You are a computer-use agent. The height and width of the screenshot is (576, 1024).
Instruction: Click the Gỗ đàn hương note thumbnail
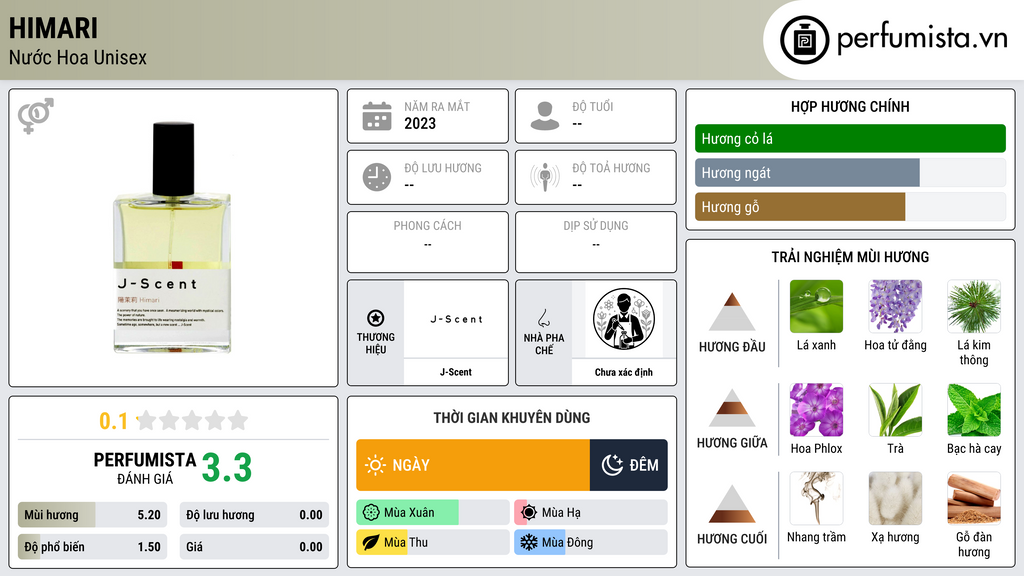click(974, 498)
